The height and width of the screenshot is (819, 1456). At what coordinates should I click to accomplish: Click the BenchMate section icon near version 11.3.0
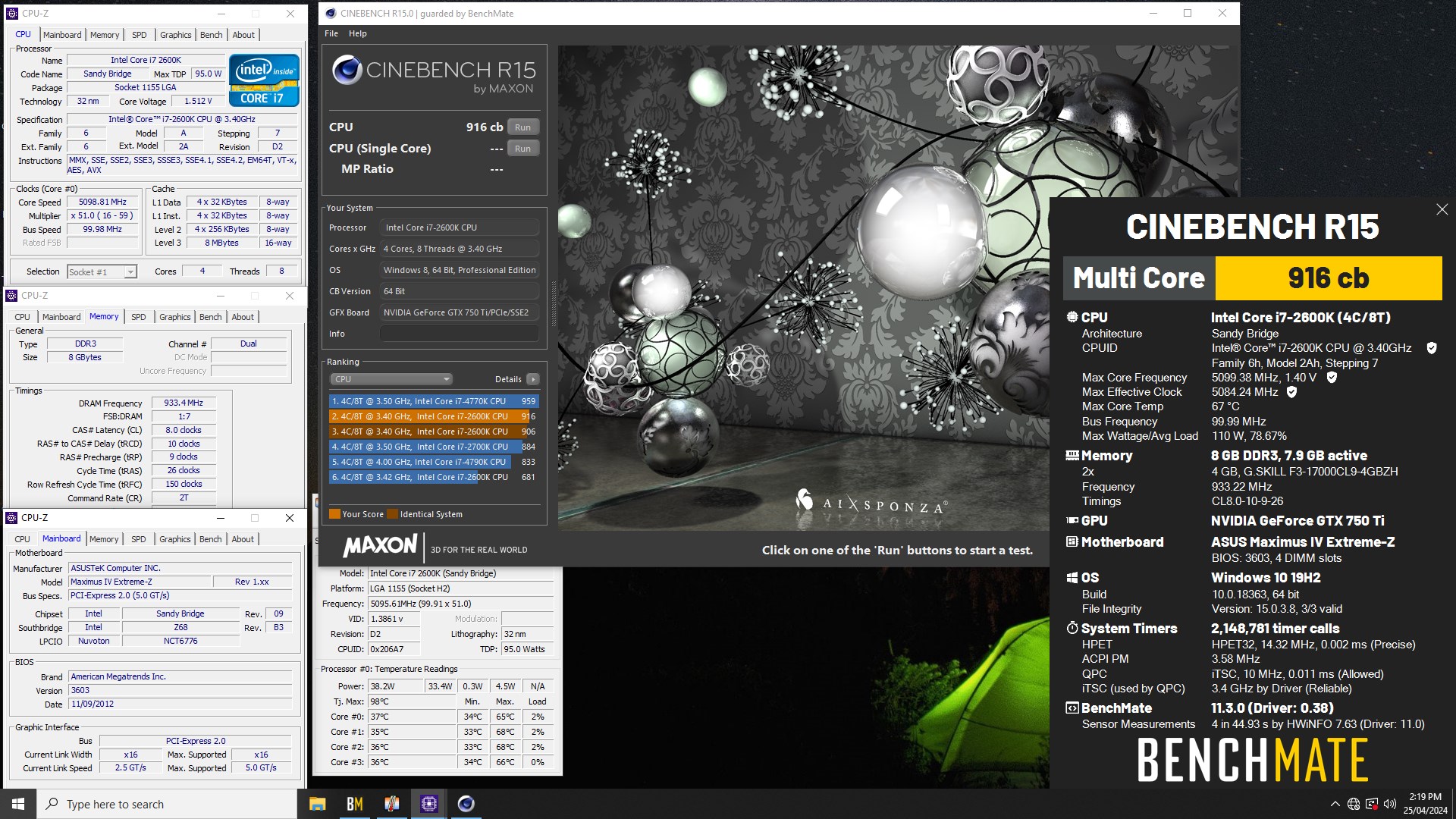click(1072, 708)
